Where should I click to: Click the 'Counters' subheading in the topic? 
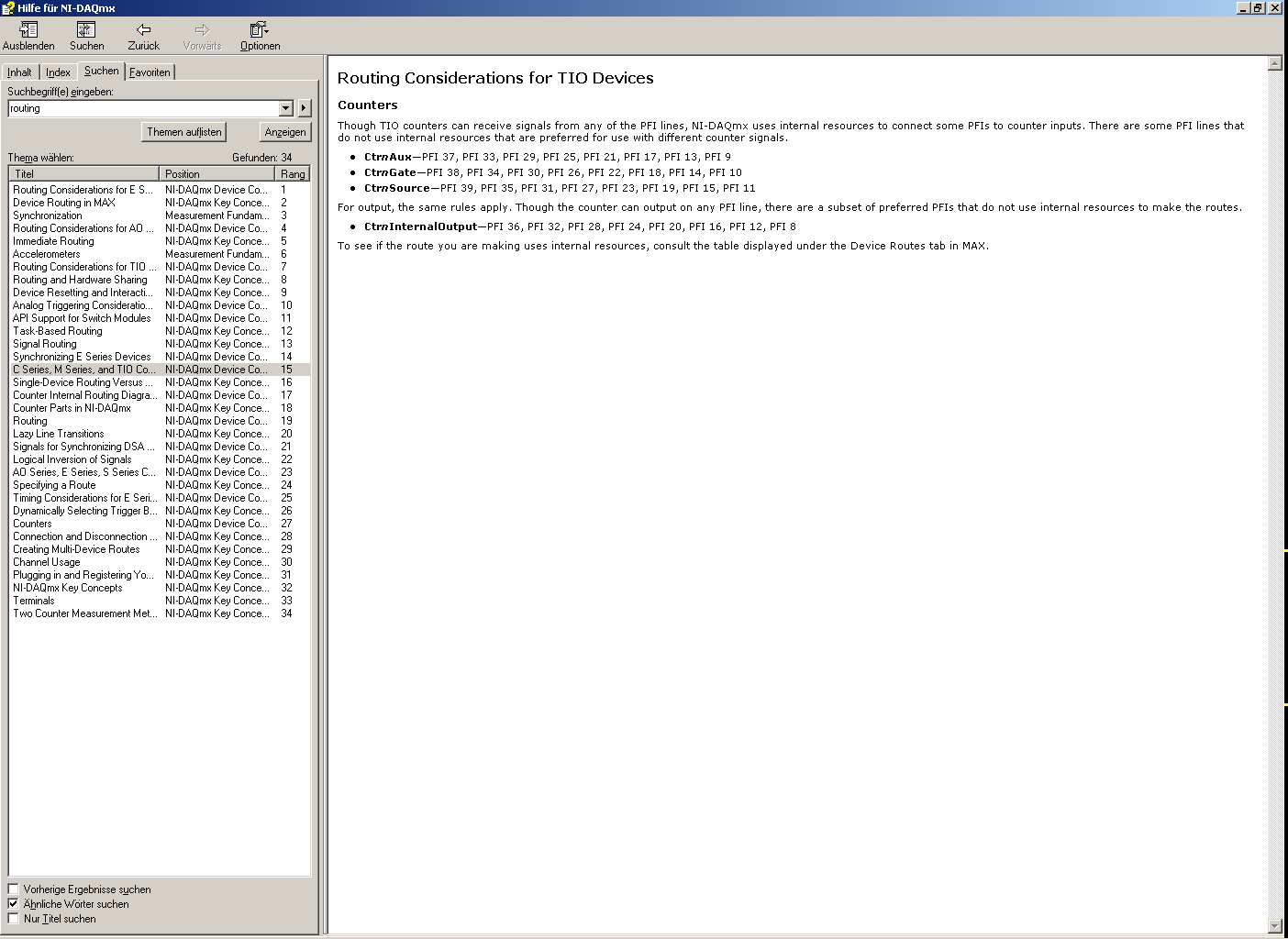[368, 105]
